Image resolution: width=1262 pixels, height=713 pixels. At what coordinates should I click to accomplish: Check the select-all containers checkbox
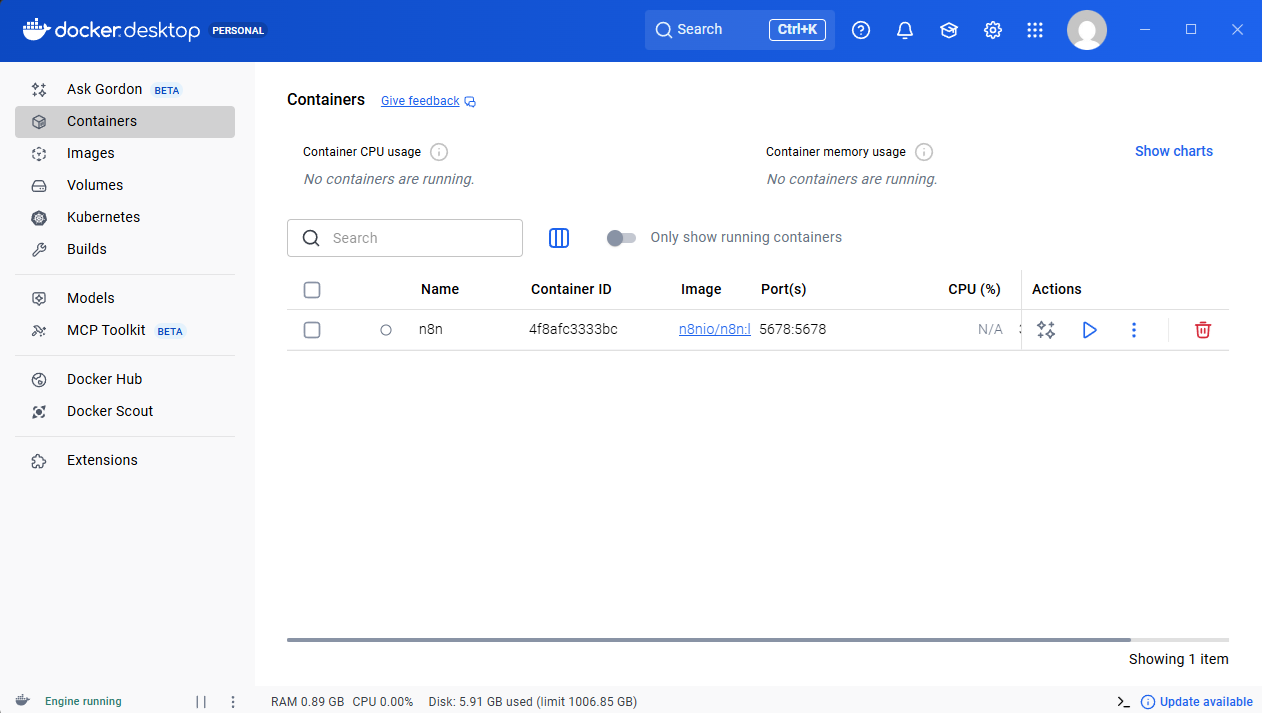coord(312,290)
